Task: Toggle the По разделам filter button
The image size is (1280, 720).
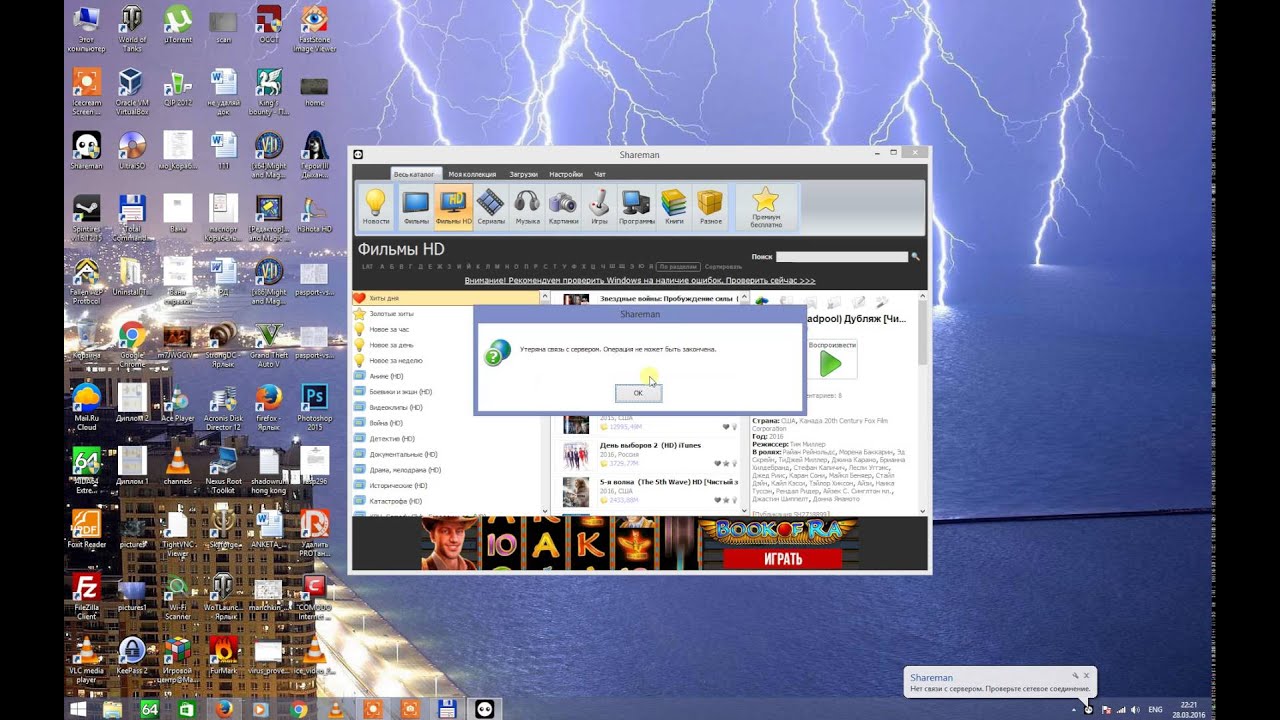Action: (x=677, y=267)
